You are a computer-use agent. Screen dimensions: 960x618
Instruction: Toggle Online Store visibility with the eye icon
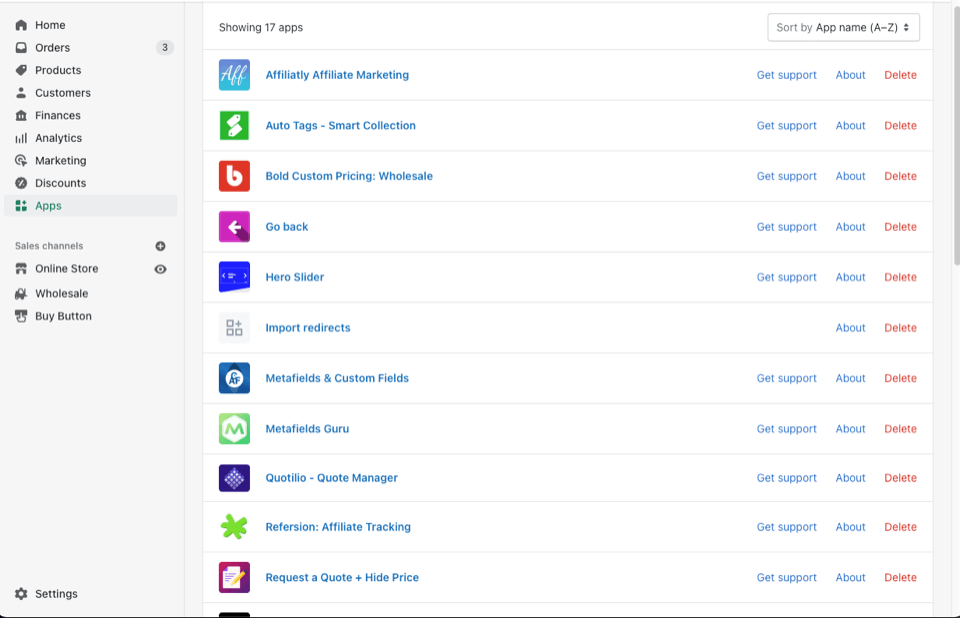(x=160, y=268)
